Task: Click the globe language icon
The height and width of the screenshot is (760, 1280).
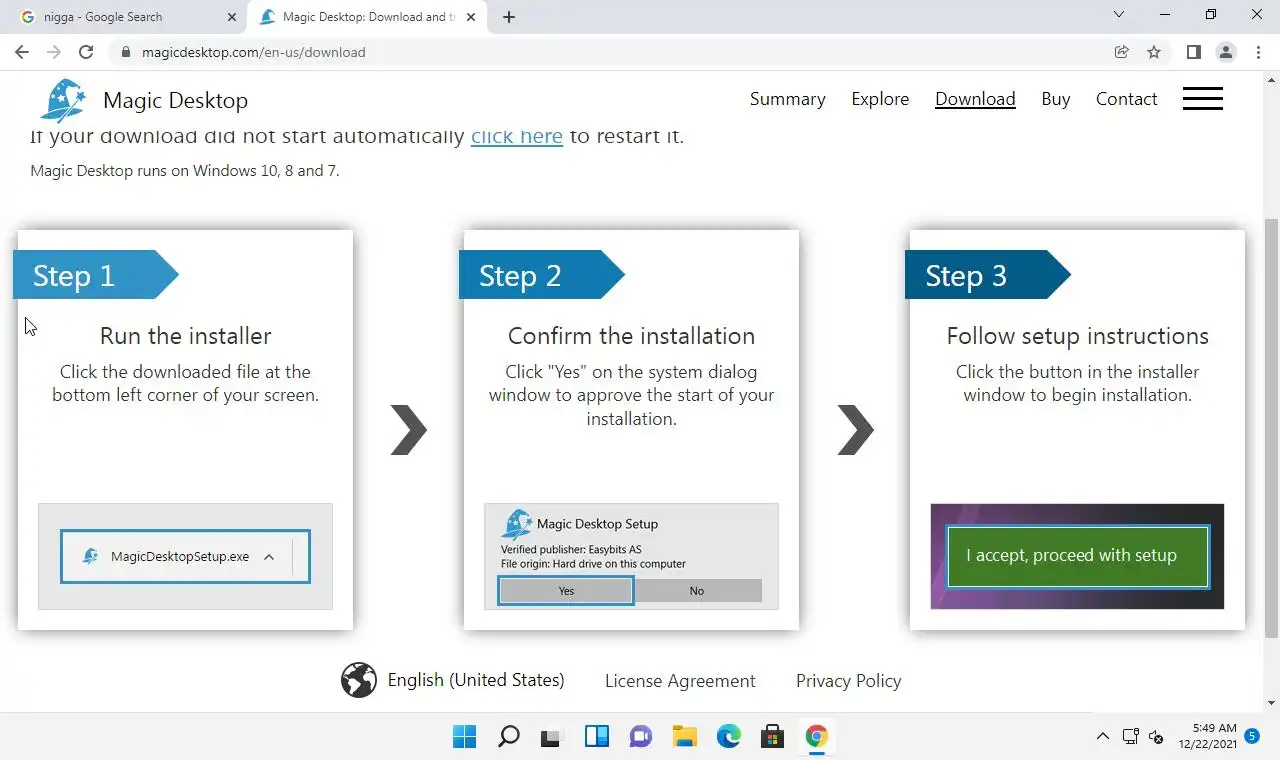Action: (x=359, y=680)
